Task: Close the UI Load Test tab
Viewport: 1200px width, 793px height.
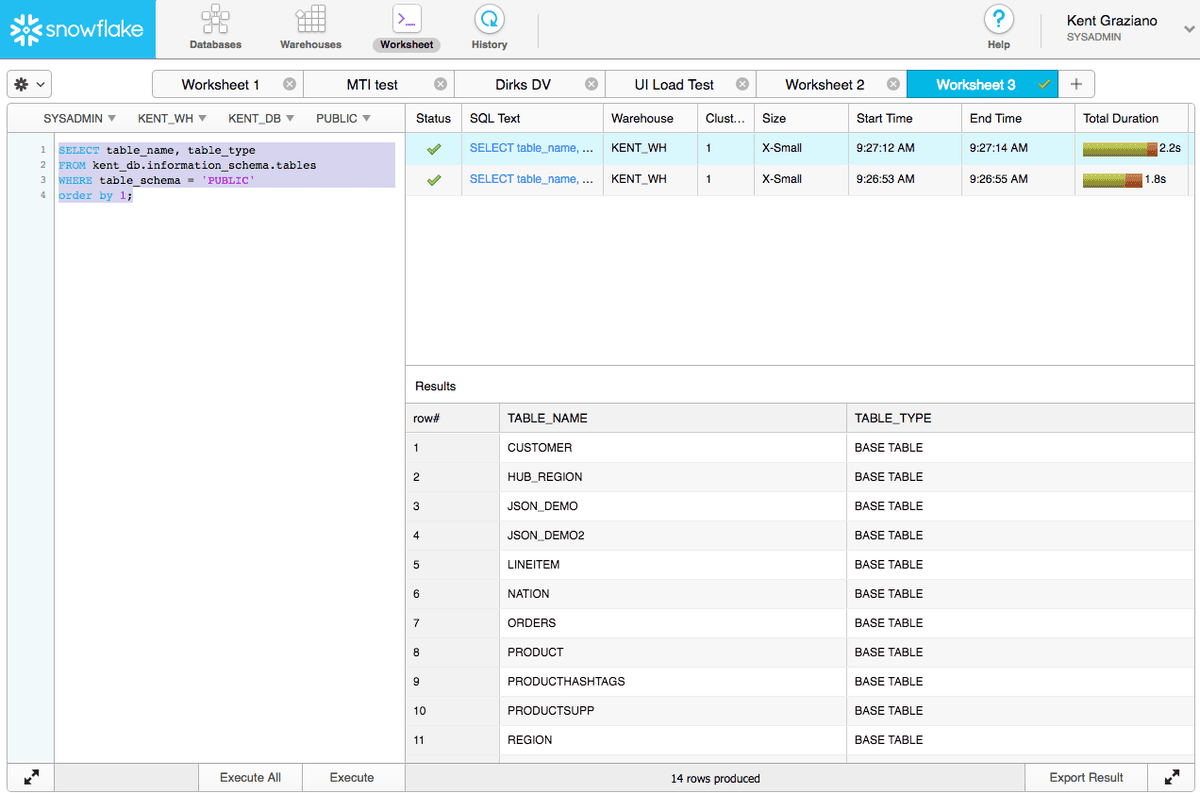Action: coord(742,84)
